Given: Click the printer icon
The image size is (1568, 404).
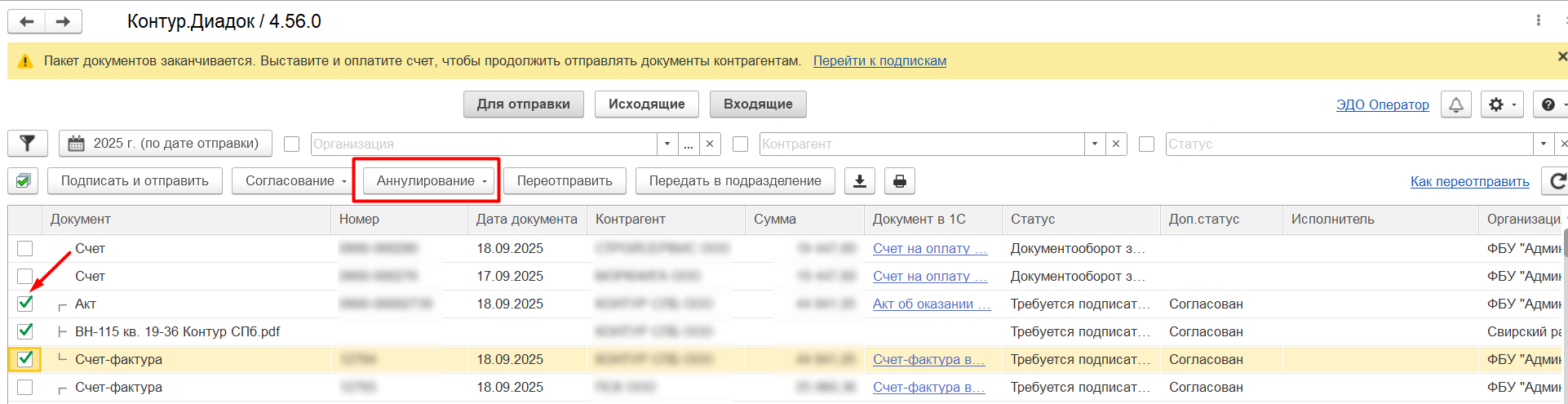Looking at the screenshot, I should coord(900,181).
